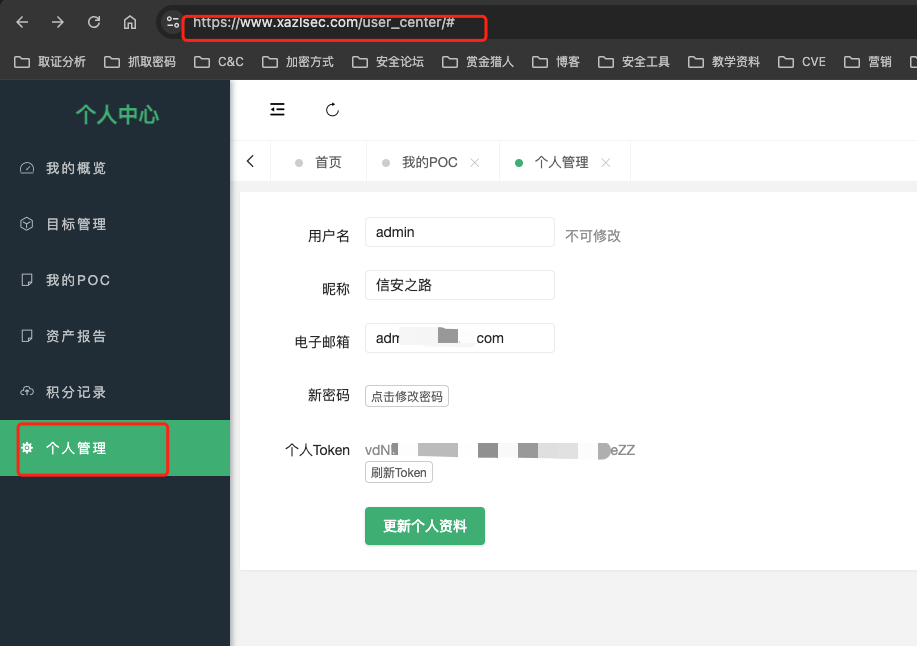
Task: Click the 用户名 field containing admin
Action: point(460,232)
